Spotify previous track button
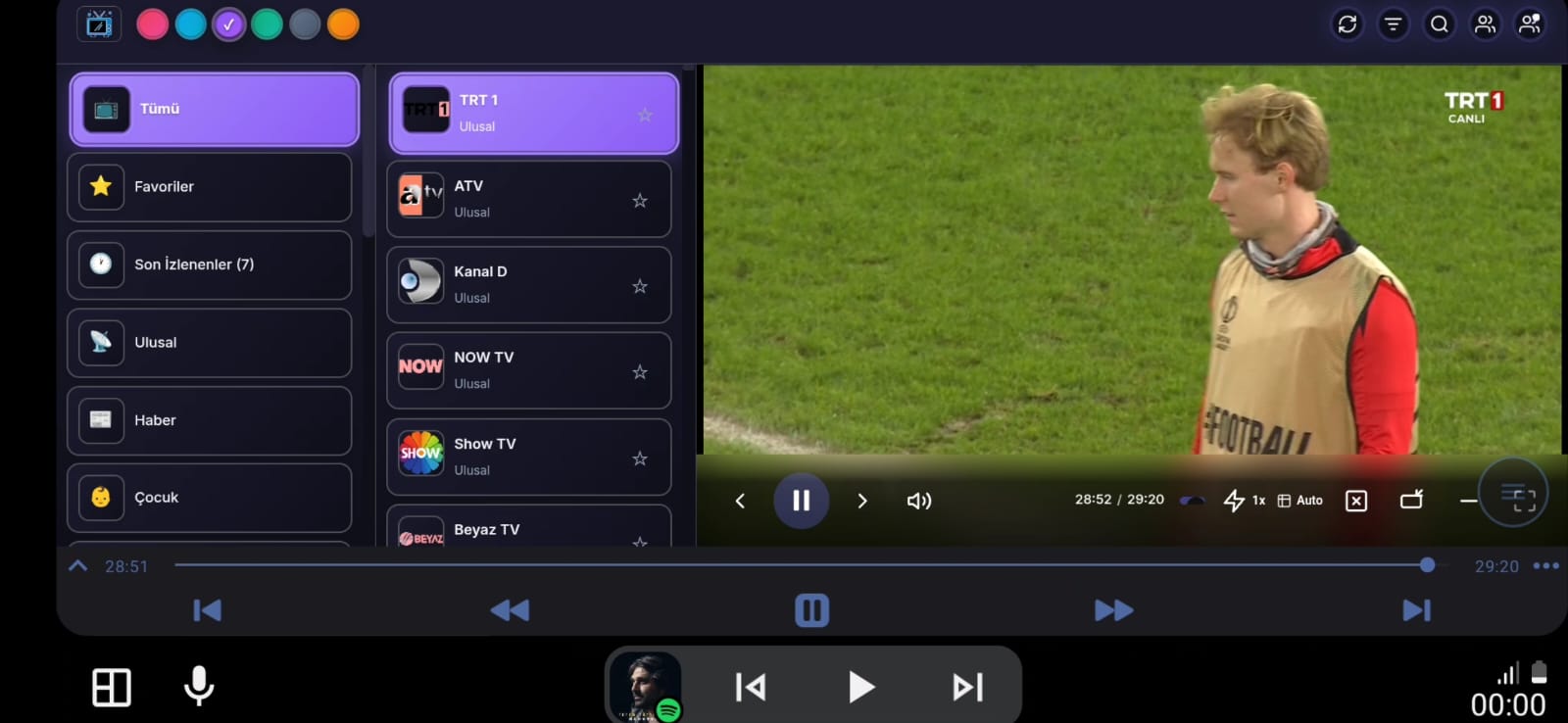The height and width of the screenshot is (723, 1568). click(x=751, y=687)
